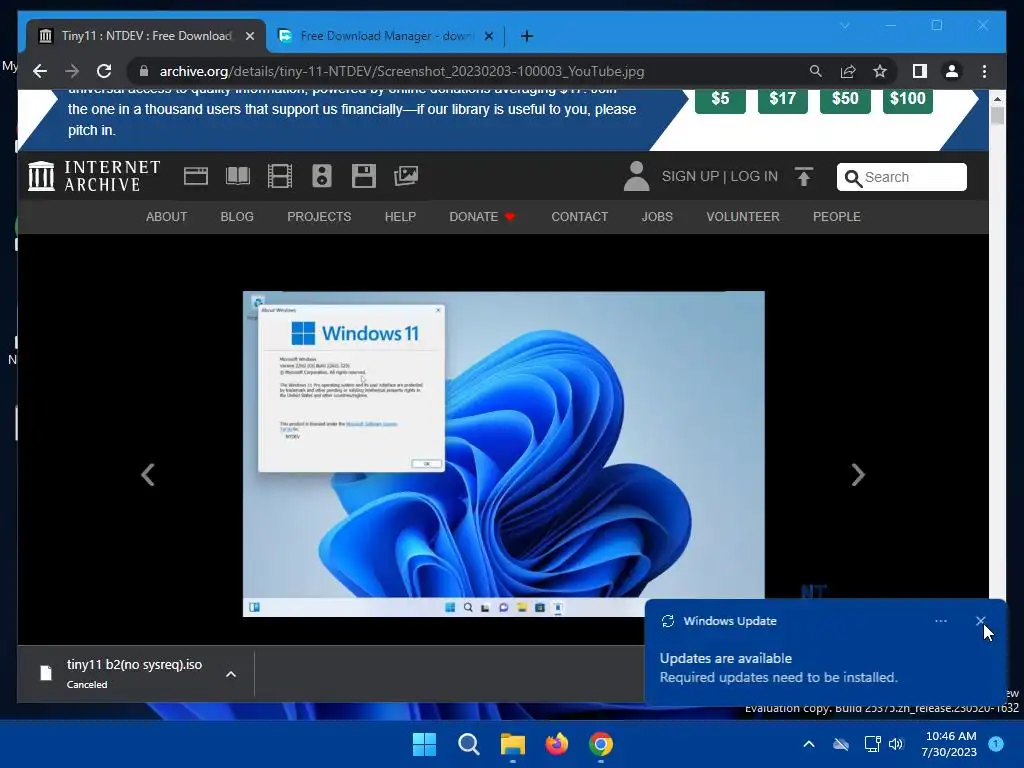The width and height of the screenshot is (1024, 768).
Task: Select the Tiny11 : NTDEV tab
Action: 146,36
